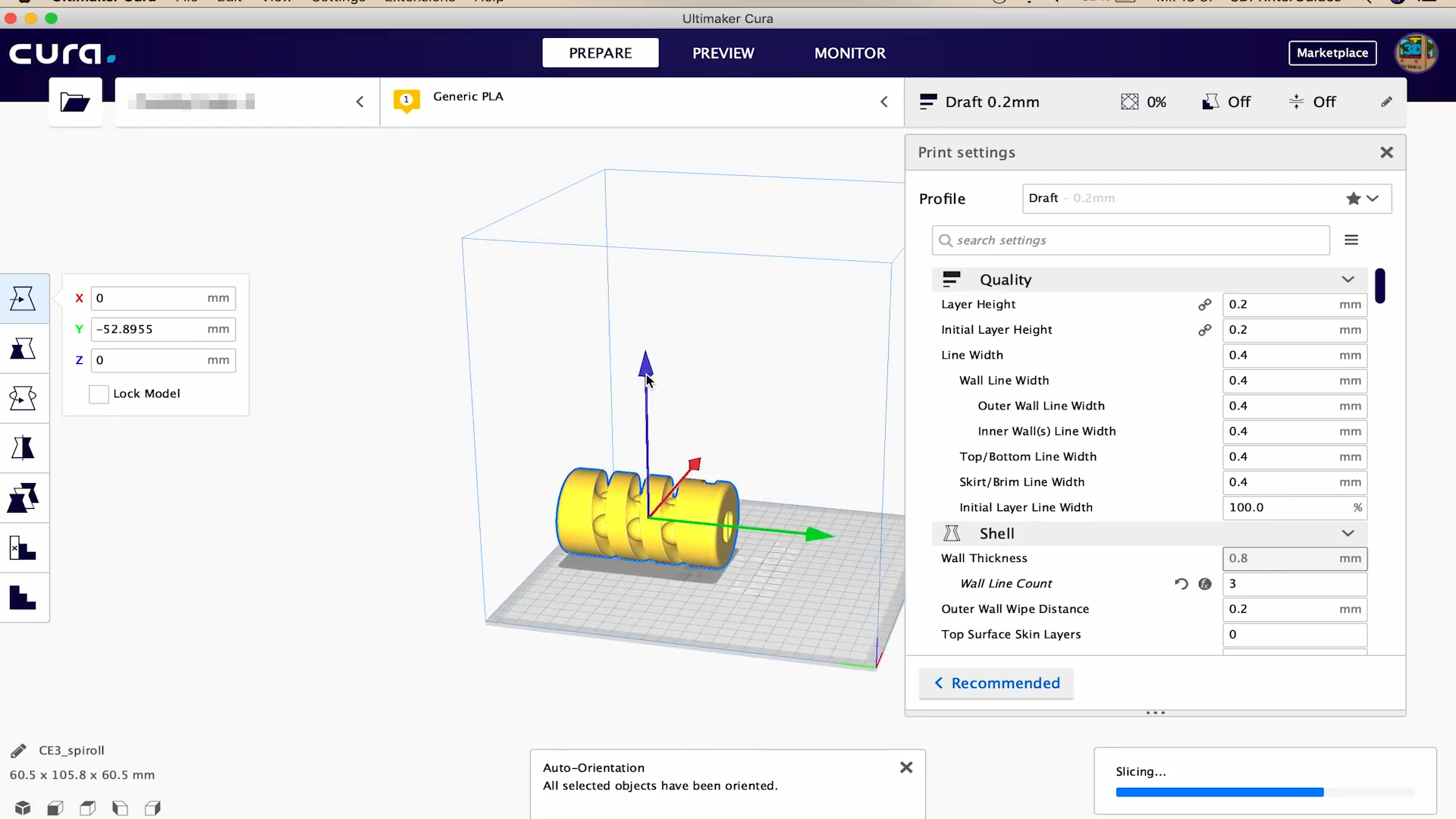Select the Mirror tool in the left toolbar
This screenshot has height=819, width=1456.
[x=23, y=448]
